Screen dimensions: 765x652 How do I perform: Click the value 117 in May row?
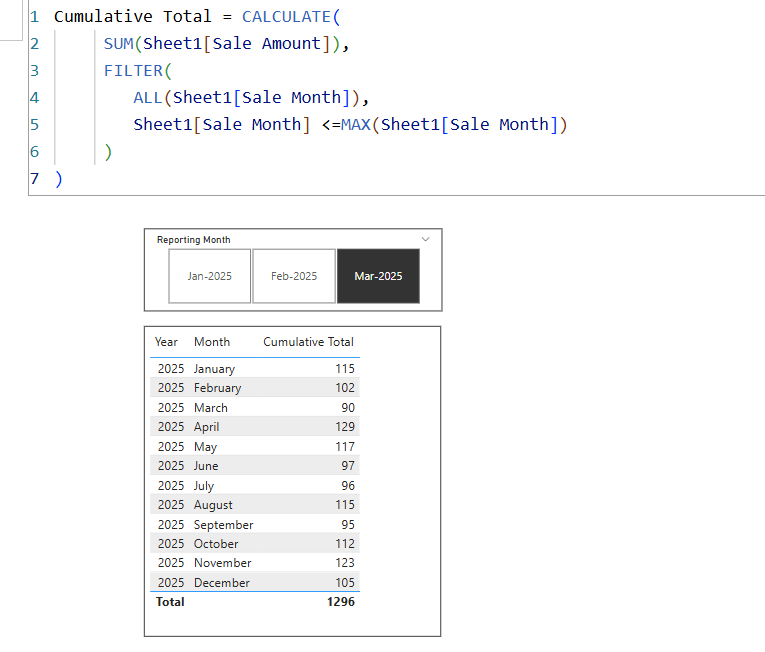[x=345, y=447]
